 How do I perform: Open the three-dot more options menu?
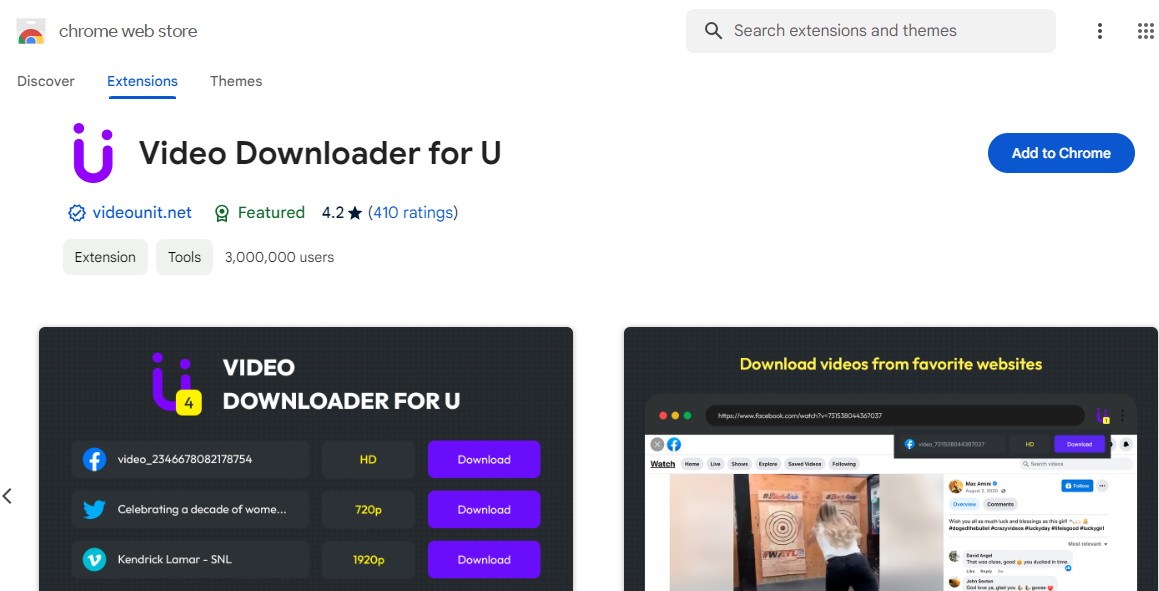1099,31
